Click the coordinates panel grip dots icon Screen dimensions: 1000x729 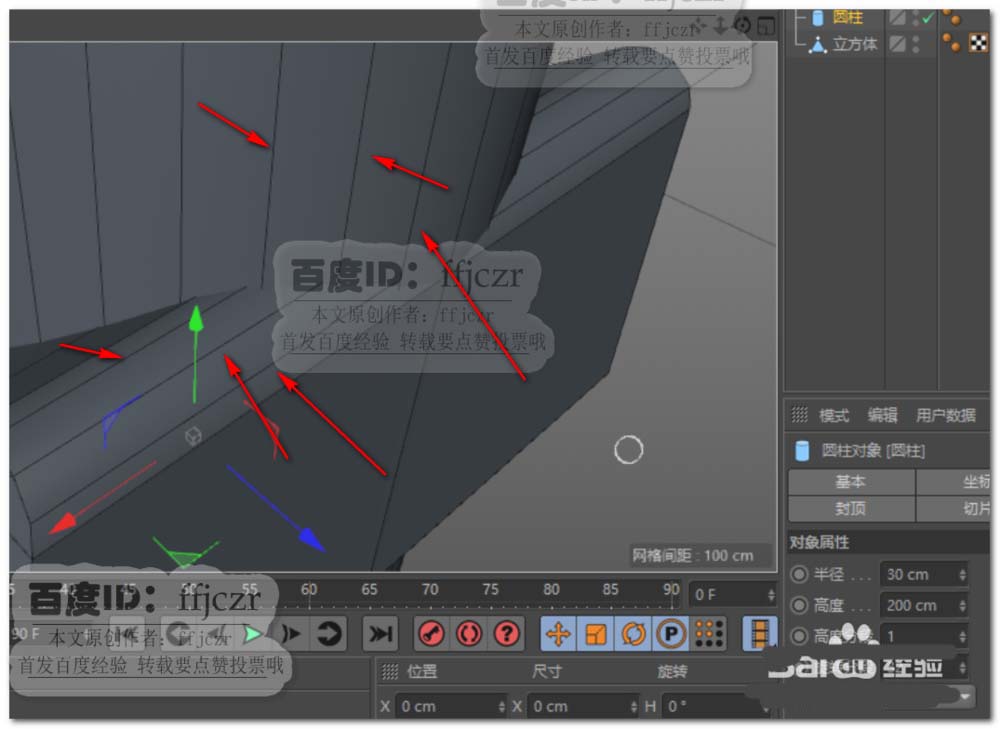click(x=389, y=672)
